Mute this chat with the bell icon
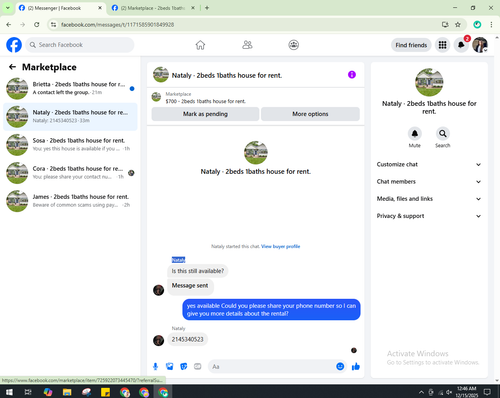This screenshot has height=398, width=500. (414, 134)
